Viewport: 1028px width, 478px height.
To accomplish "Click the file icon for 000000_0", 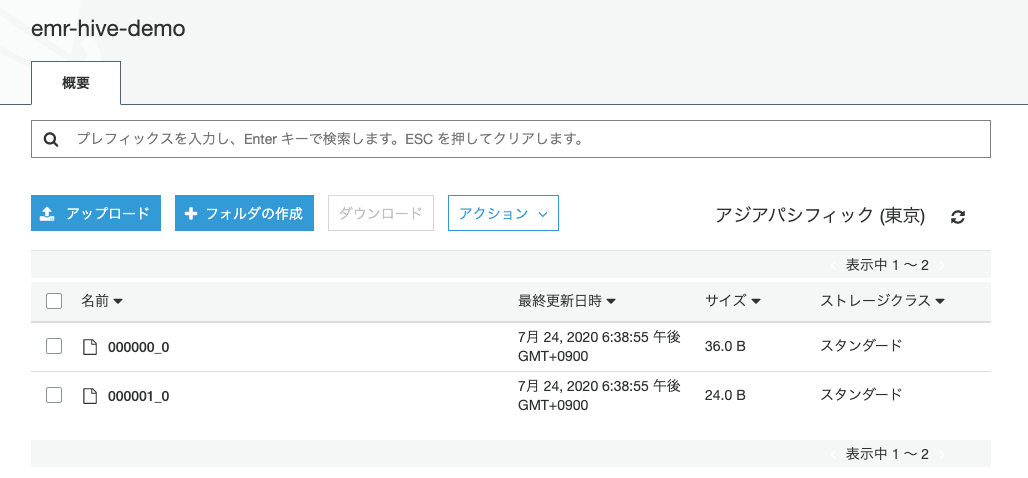I will click(x=90, y=347).
